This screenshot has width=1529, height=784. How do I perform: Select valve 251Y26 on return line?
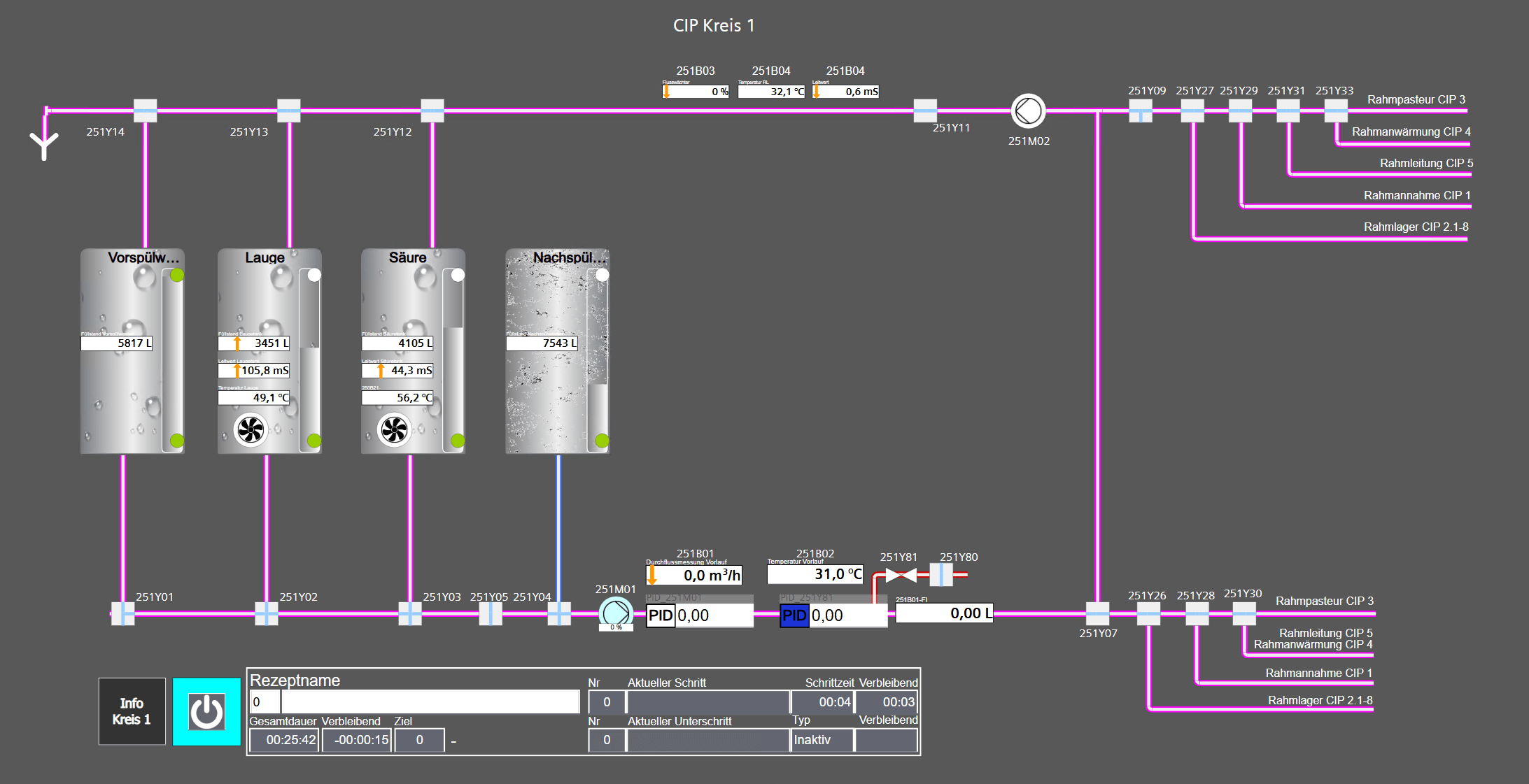coord(1149,614)
